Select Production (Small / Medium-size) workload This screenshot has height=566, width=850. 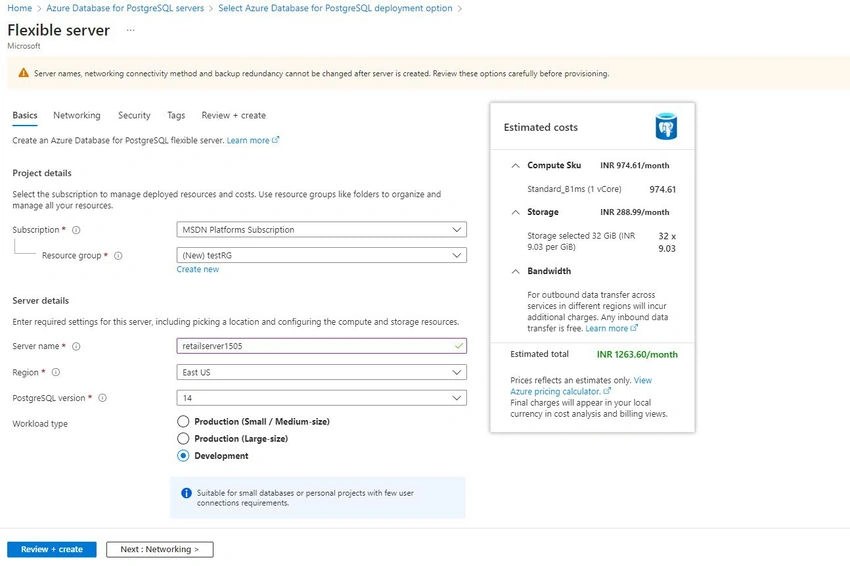click(x=183, y=421)
